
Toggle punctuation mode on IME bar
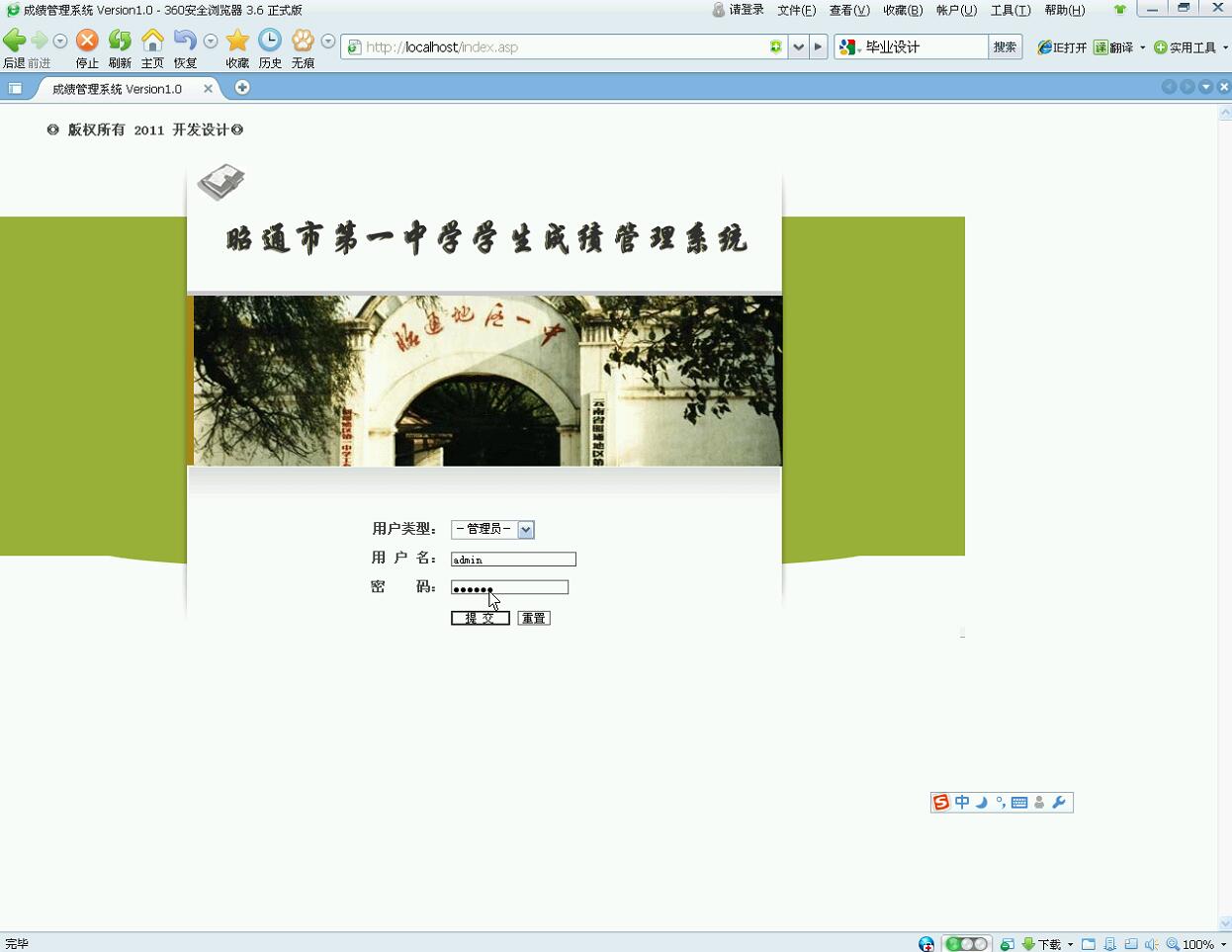[1000, 803]
